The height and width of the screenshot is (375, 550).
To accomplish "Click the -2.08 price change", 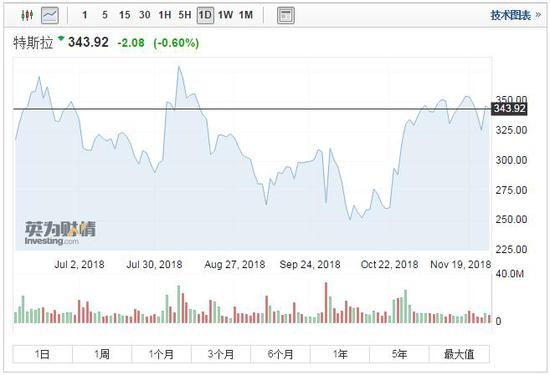I will tap(131, 43).
